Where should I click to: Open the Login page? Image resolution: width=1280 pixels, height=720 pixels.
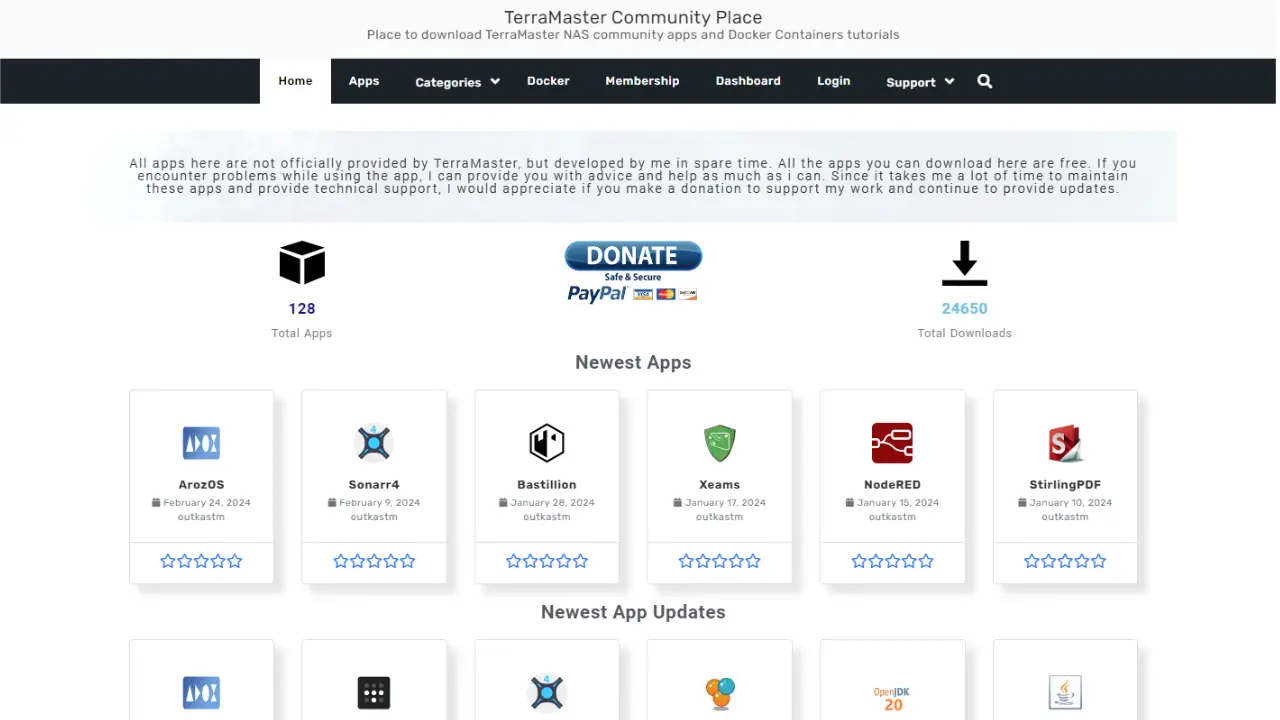tap(833, 81)
